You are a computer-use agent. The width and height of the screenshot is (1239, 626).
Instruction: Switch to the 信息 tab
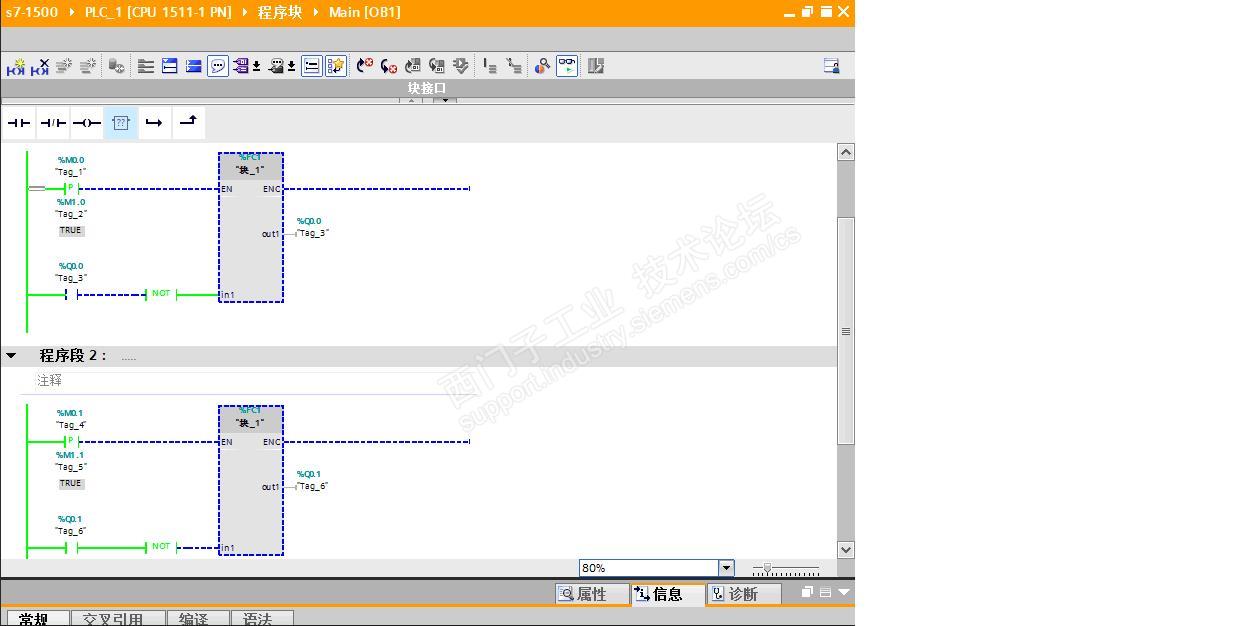667,594
